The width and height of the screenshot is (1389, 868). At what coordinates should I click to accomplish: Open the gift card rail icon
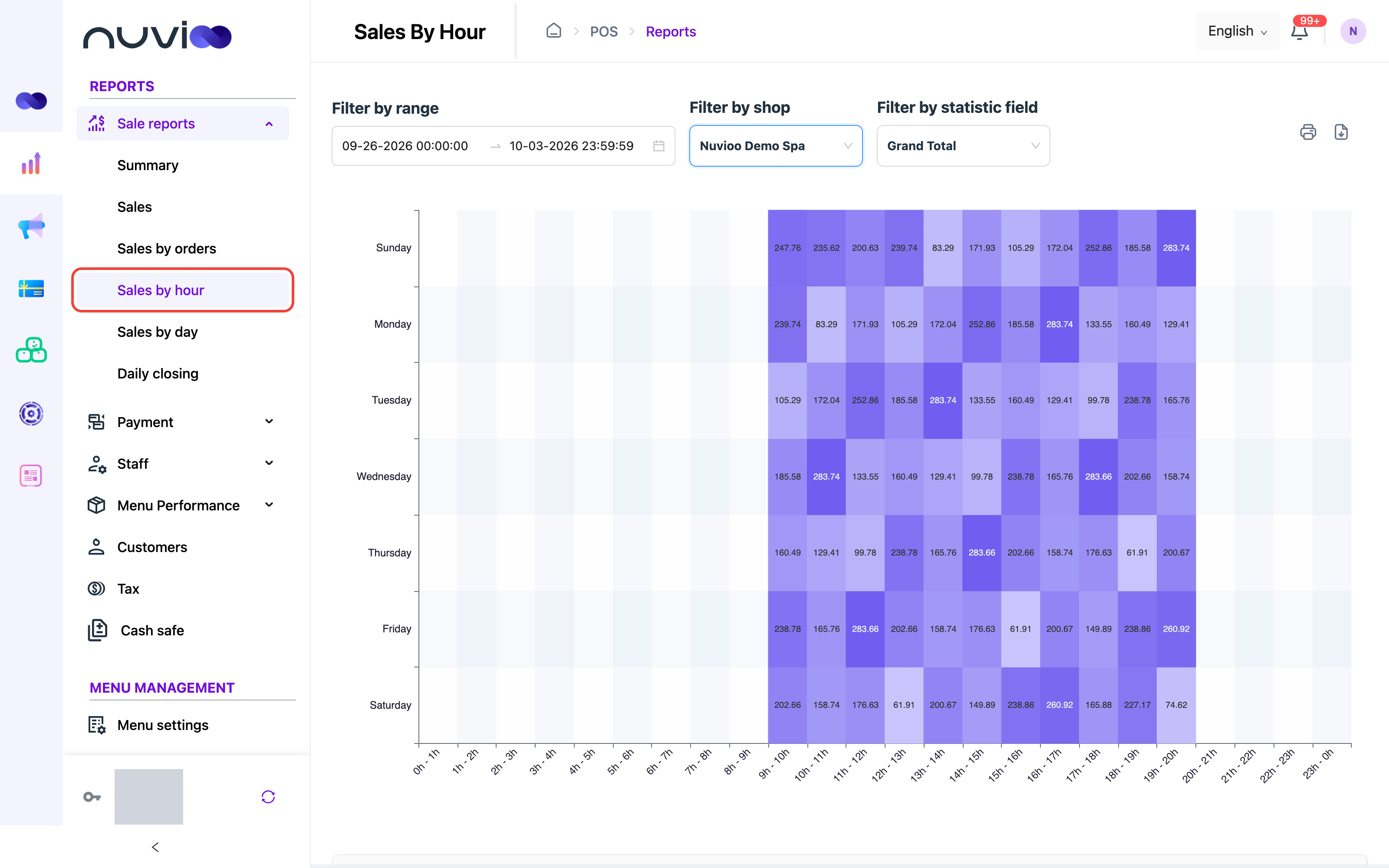[31, 288]
